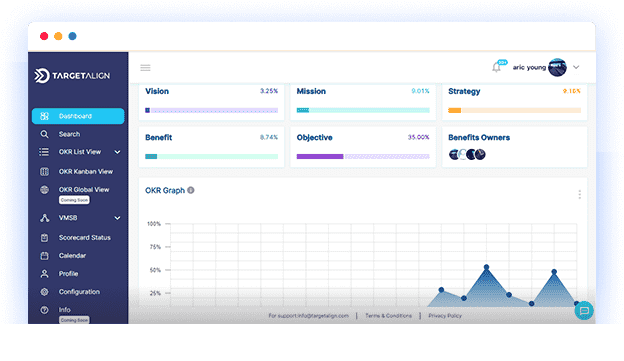Open OKR Graph three-dot options menu
Image resolution: width=624 pixels, height=361 pixels.
click(579, 194)
